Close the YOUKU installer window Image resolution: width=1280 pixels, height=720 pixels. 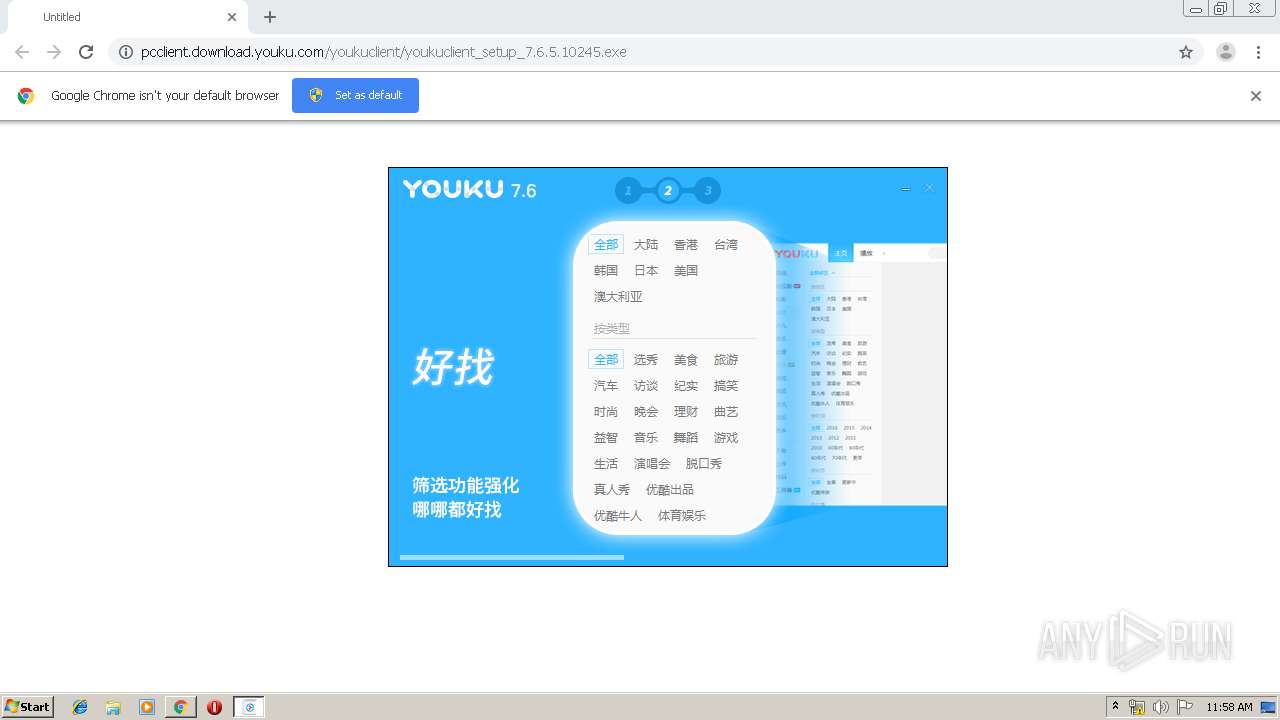[x=929, y=188]
